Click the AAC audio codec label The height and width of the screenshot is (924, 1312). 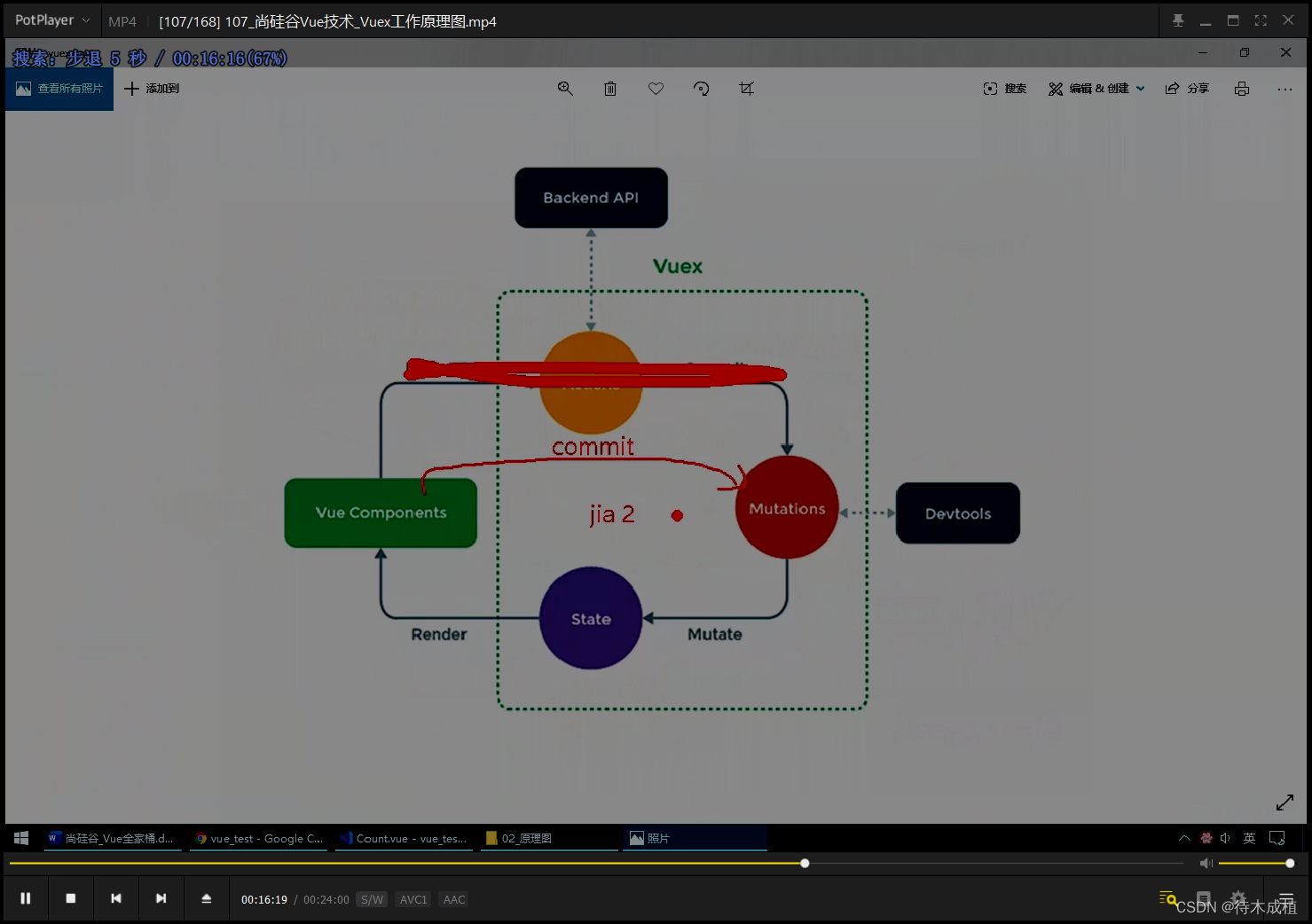coord(454,899)
